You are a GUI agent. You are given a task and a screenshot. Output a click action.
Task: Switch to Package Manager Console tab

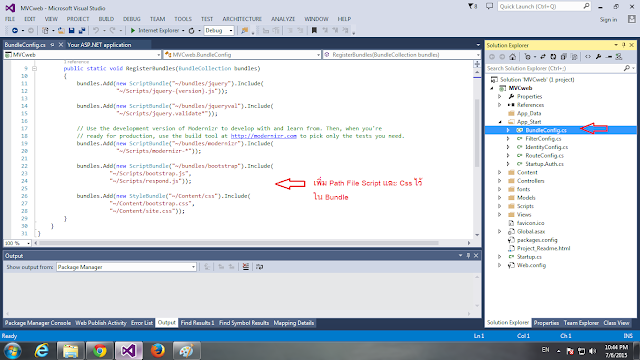(x=38, y=323)
